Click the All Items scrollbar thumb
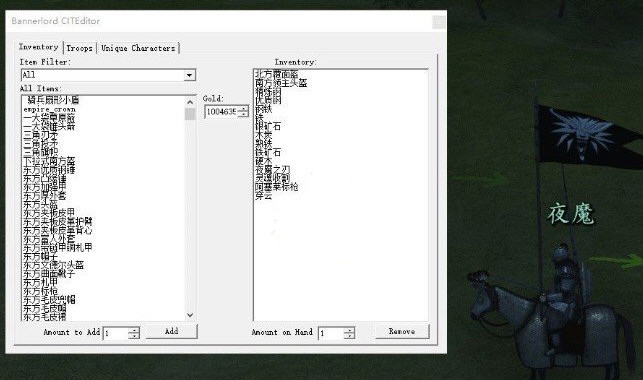The height and width of the screenshot is (380, 643). tap(190, 114)
